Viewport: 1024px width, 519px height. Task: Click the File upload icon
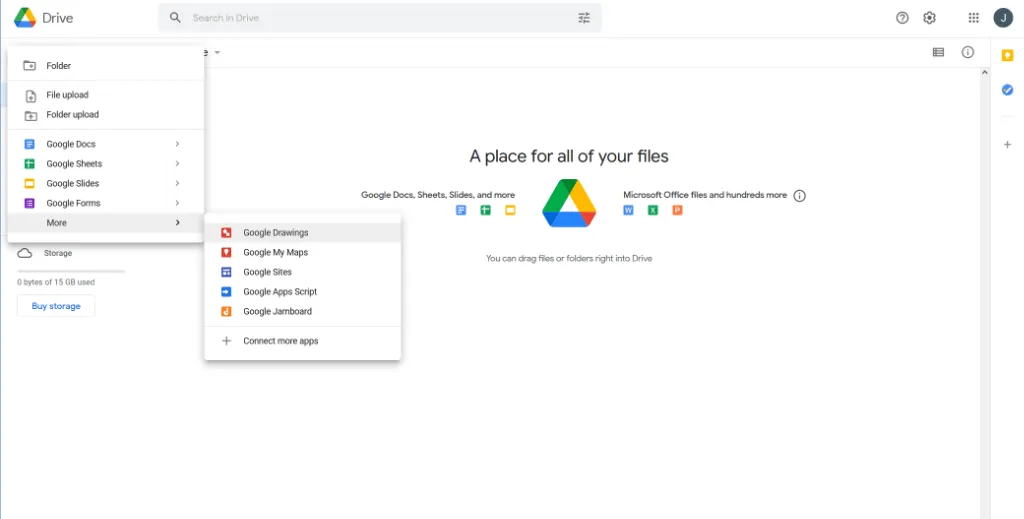pos(30,95)
